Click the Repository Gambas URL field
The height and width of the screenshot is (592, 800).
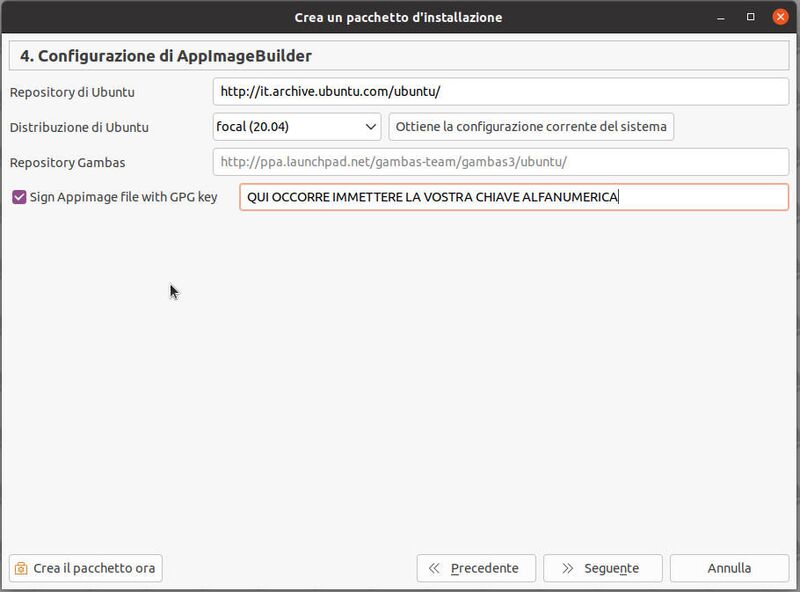[501, 162]
